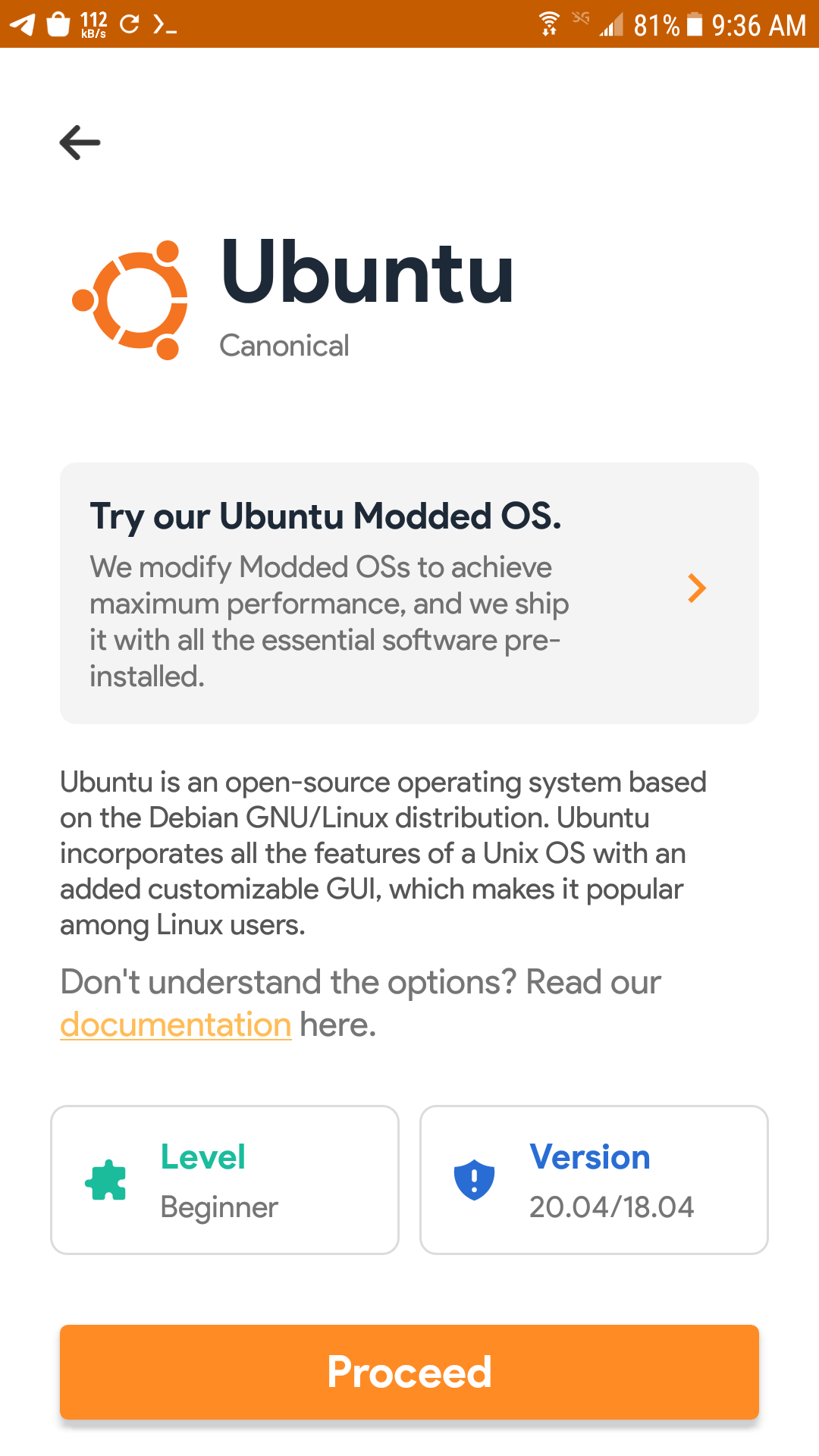The width and height of the screenshot is (819, 1456).
Task: Tap the Try our Ubuntu Modded OS heading
Action: pyautogui.click(x=326, y=516)
